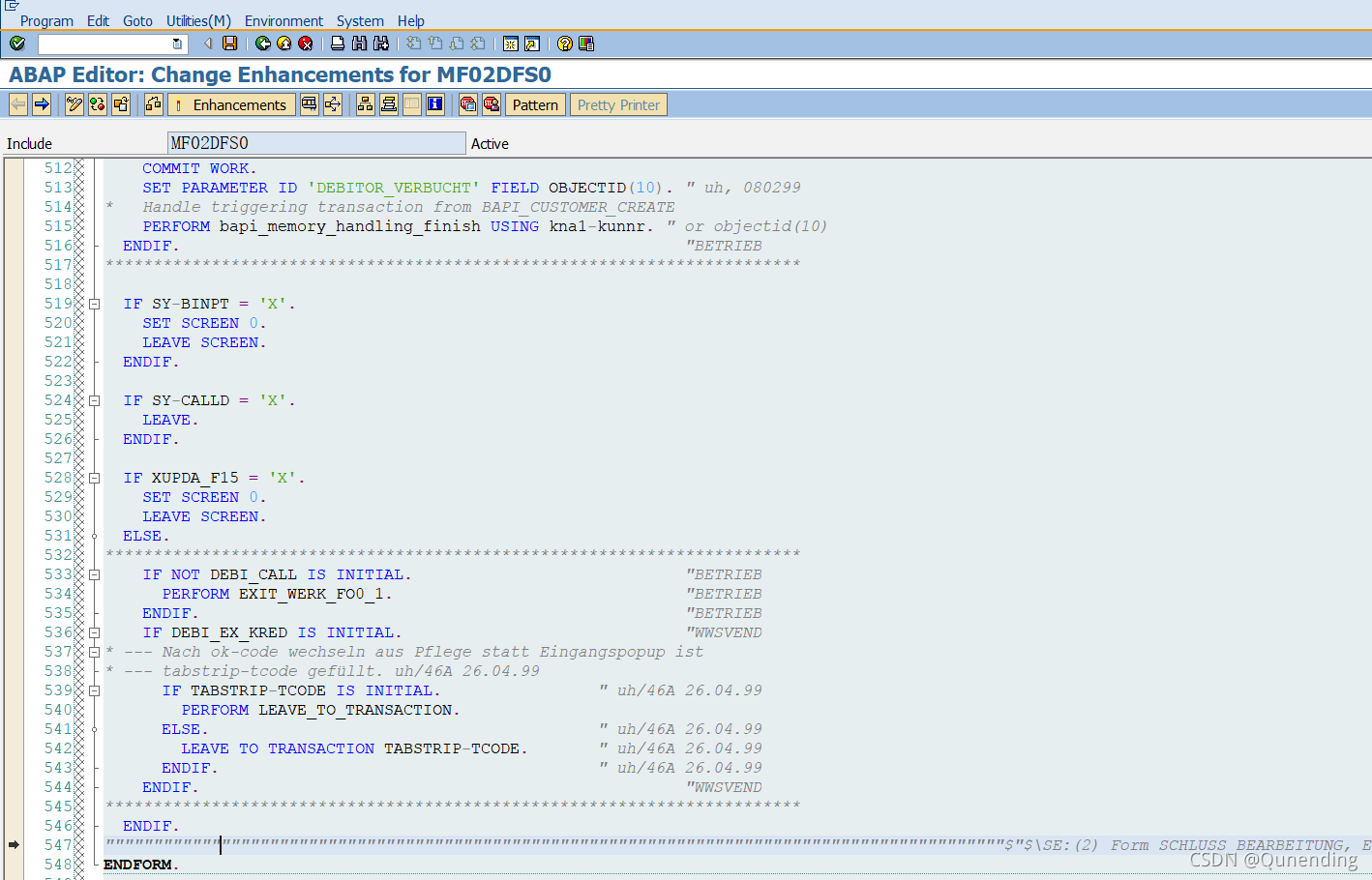
Task: Set a session breakpoint stop-sign icon
Action: tap(468, 104)
